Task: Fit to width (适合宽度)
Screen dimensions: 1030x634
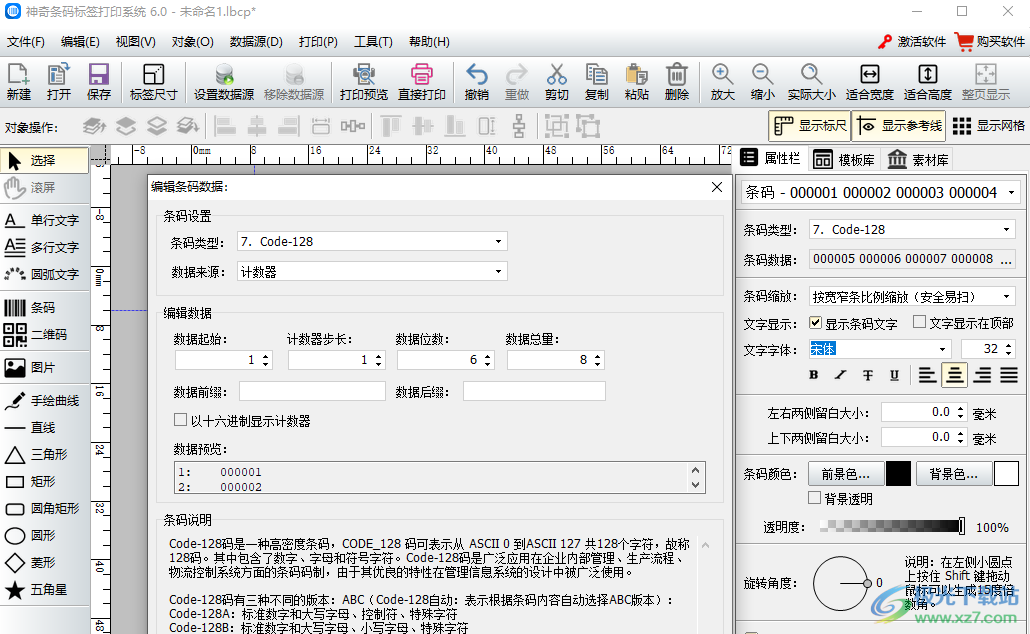Action: point(870,81)
